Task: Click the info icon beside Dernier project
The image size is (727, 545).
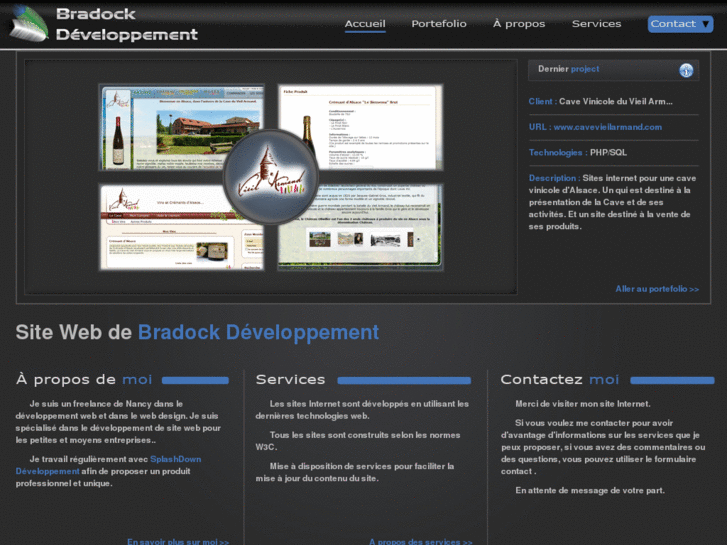Action: tap(686, 70)
